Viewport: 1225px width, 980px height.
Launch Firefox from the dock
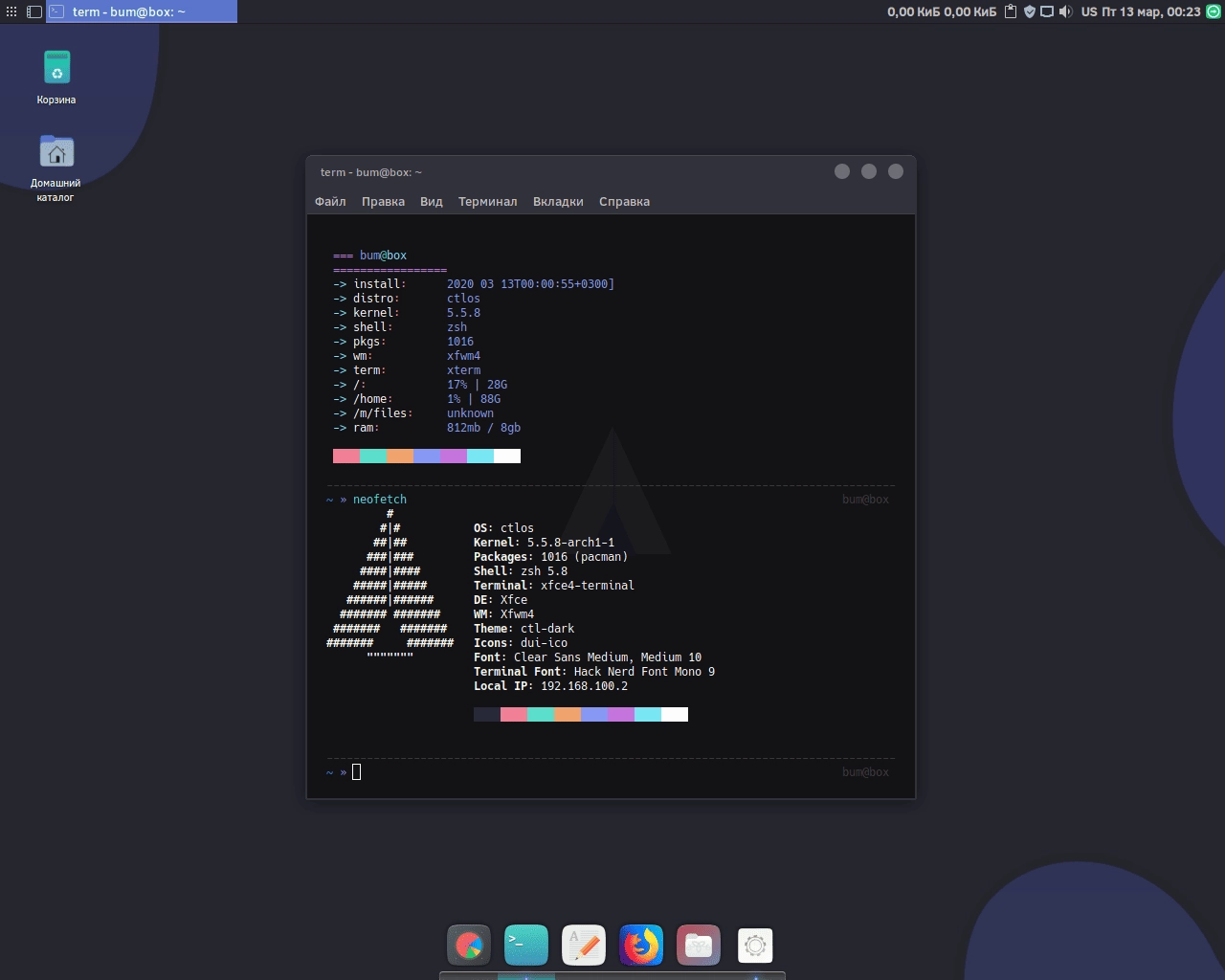point(641,946)
